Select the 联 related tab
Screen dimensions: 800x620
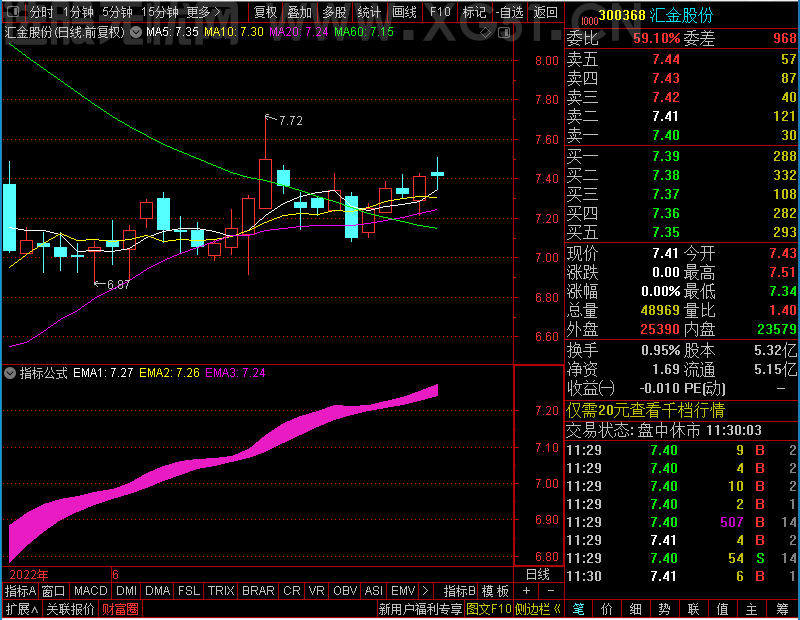click(693, 609)
